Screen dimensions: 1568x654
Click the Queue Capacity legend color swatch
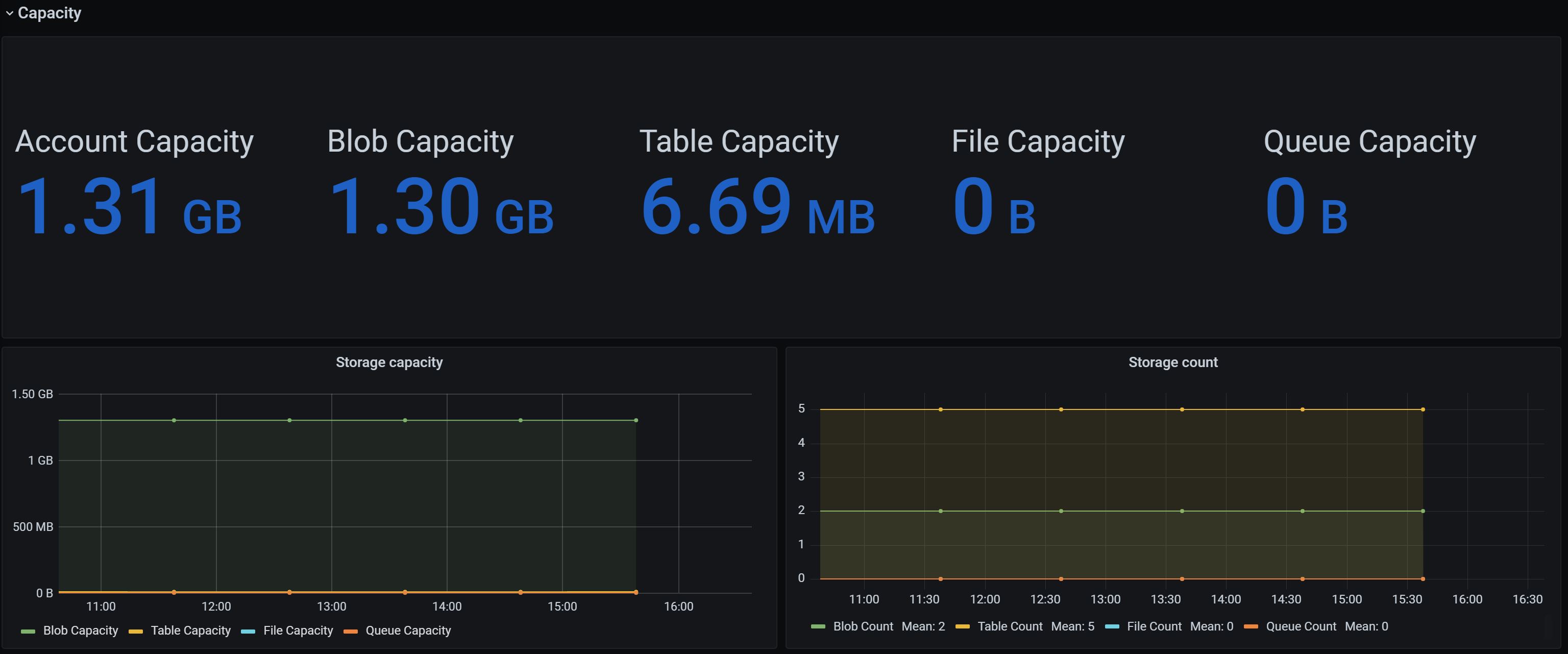351,632
